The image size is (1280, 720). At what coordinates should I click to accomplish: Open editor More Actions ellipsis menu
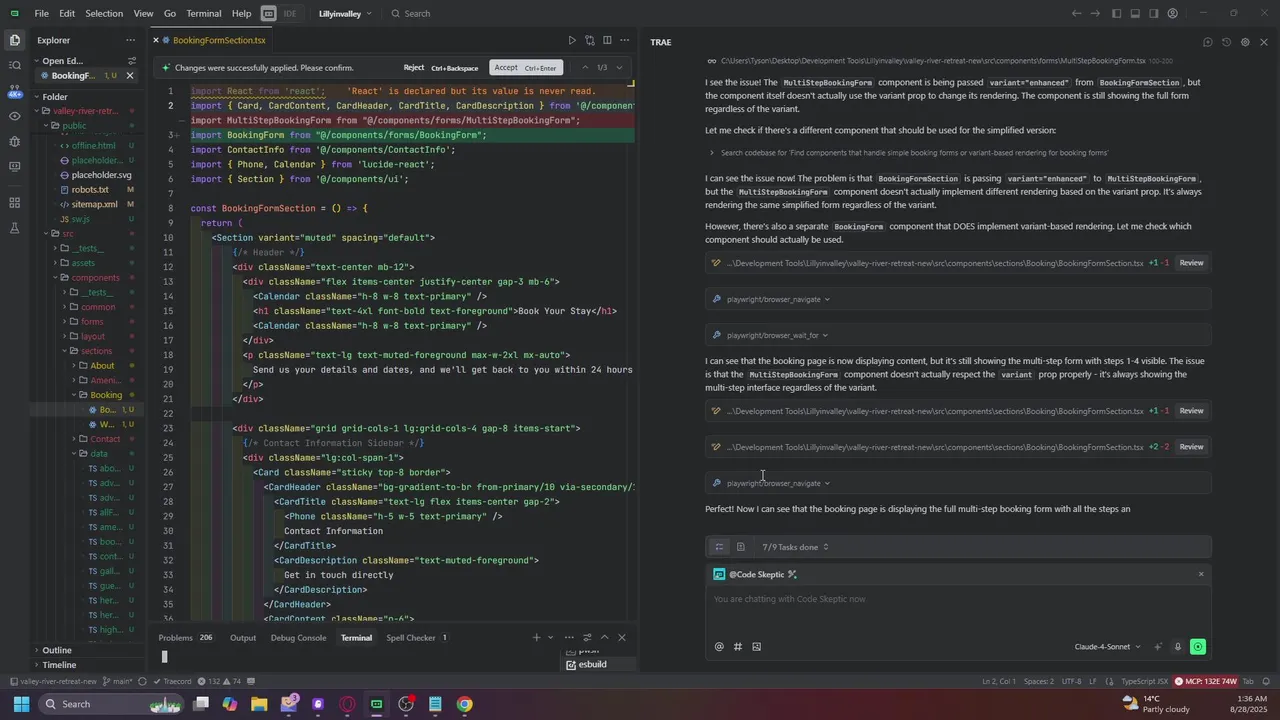pyautogui.click(x=625, y=40)
